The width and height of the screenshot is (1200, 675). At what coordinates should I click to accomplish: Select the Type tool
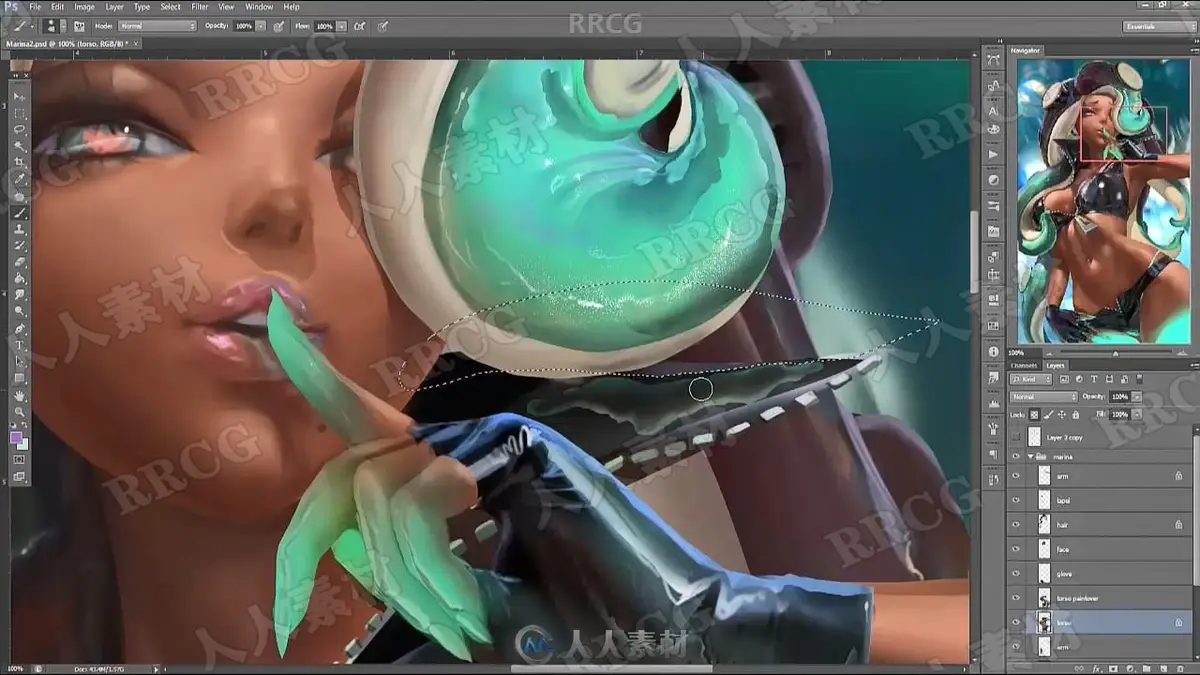click(19, 346)
